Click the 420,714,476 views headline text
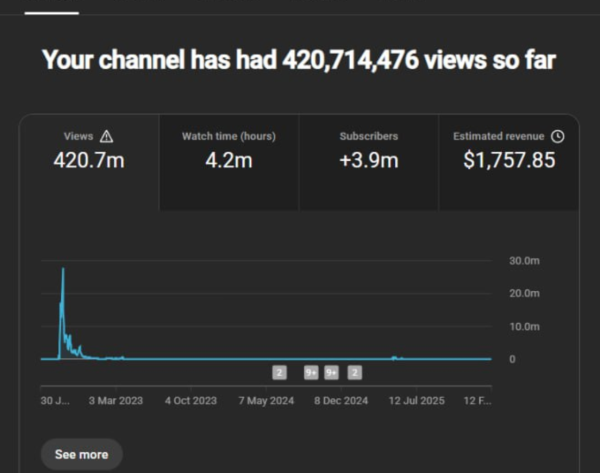600x473 pixels. point(298,61)
